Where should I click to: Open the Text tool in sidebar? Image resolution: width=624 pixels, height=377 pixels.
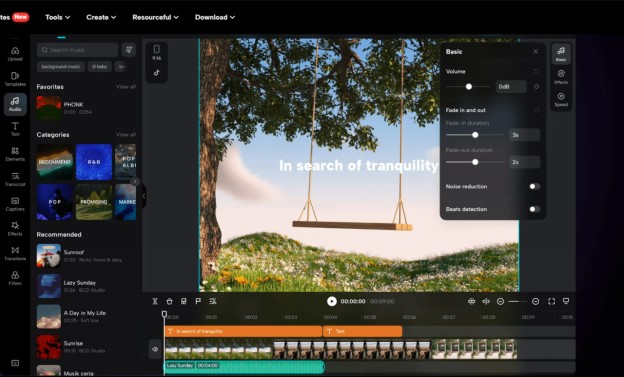(x=15, y=129)
